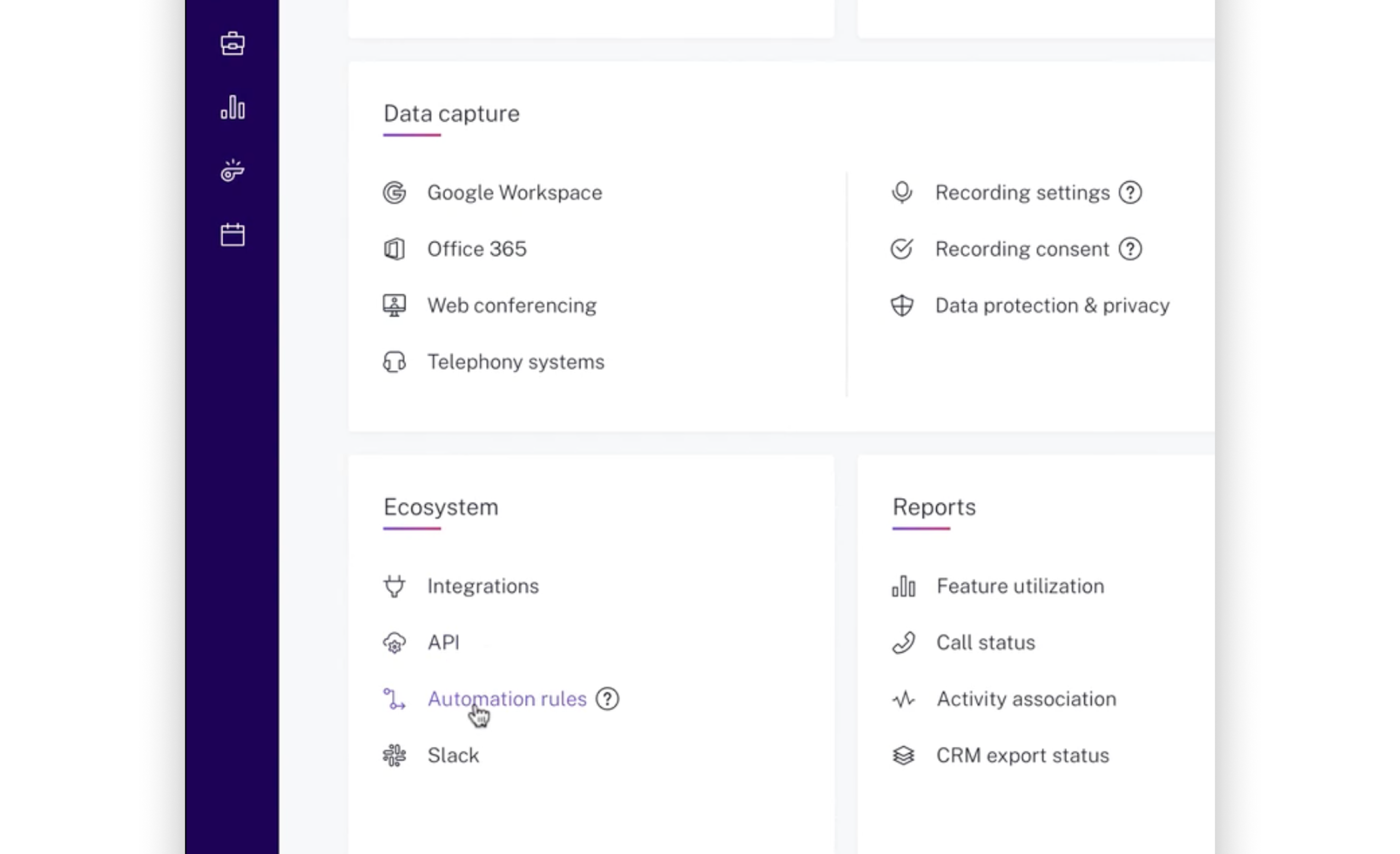Image resolution: width=1400 pixels, height=854 pixels.
Task: Show help for Recording settings
Action: pyautogui.click(x=1130, y=192)
